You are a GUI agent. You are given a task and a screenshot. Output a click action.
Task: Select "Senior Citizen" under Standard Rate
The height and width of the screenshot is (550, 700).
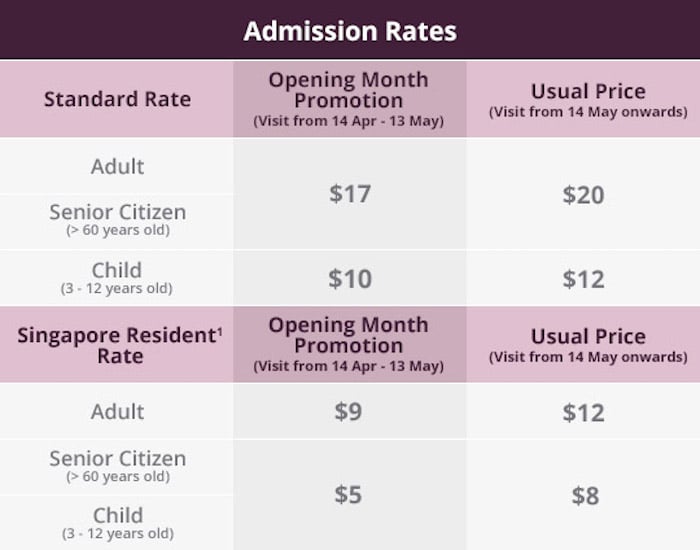[x=117, y=213]
